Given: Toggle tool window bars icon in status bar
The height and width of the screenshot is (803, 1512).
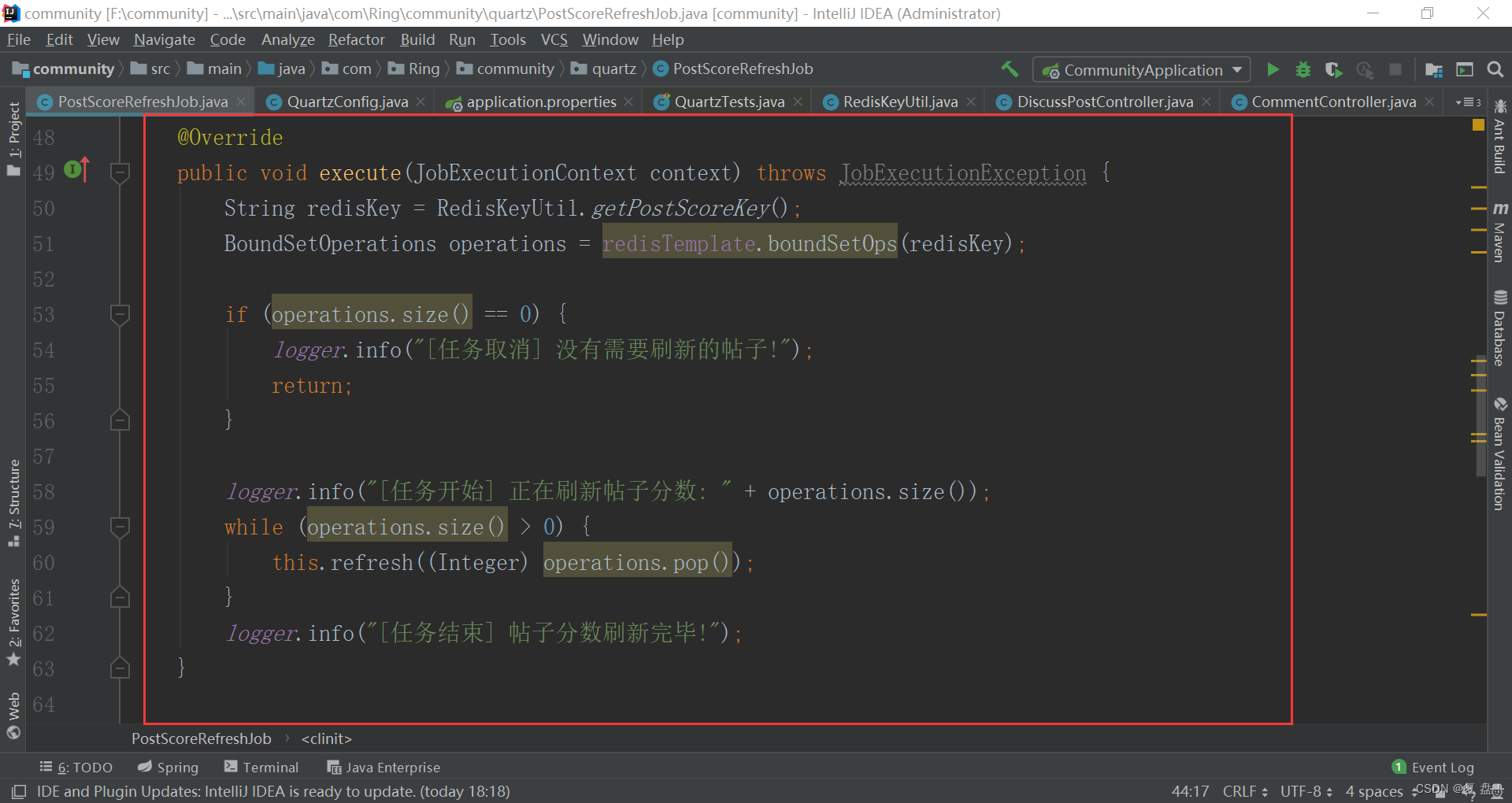Looking at the screenshot, I should coord(19,791).
